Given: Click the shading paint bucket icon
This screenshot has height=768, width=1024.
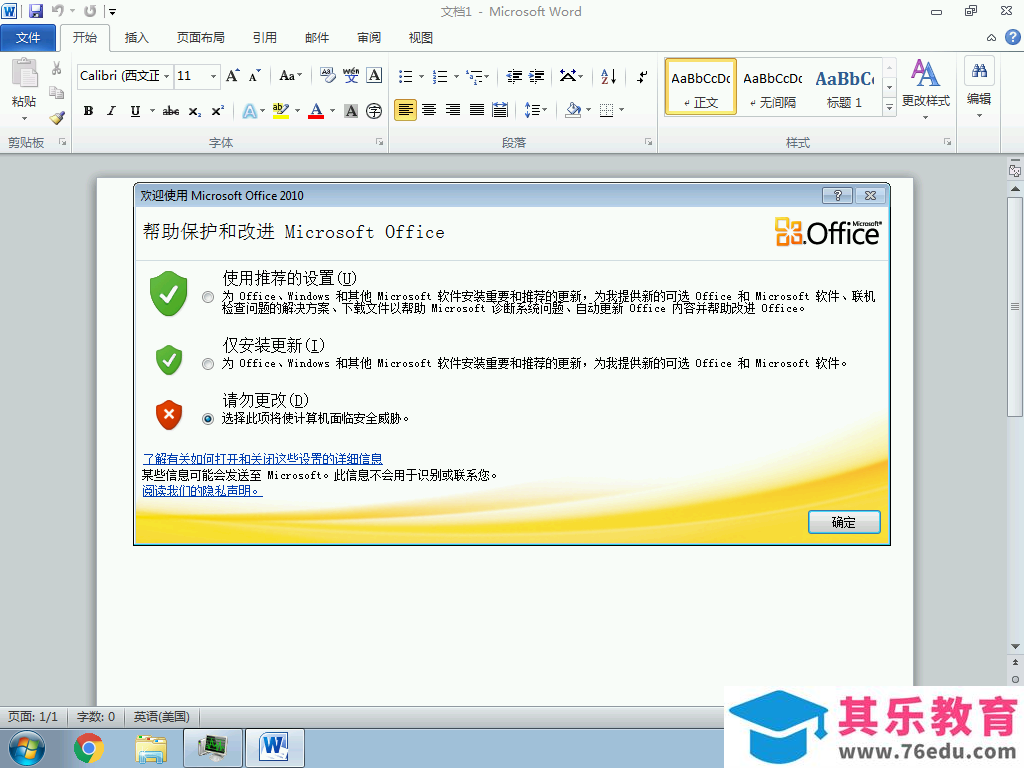Looking at the screenshot, I should pyautogui.click(x=573, y=110).
